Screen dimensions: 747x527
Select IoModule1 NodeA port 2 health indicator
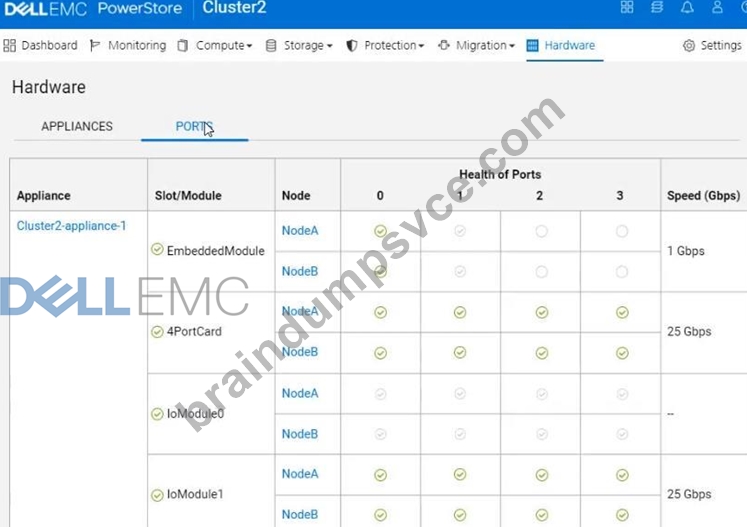541,475
